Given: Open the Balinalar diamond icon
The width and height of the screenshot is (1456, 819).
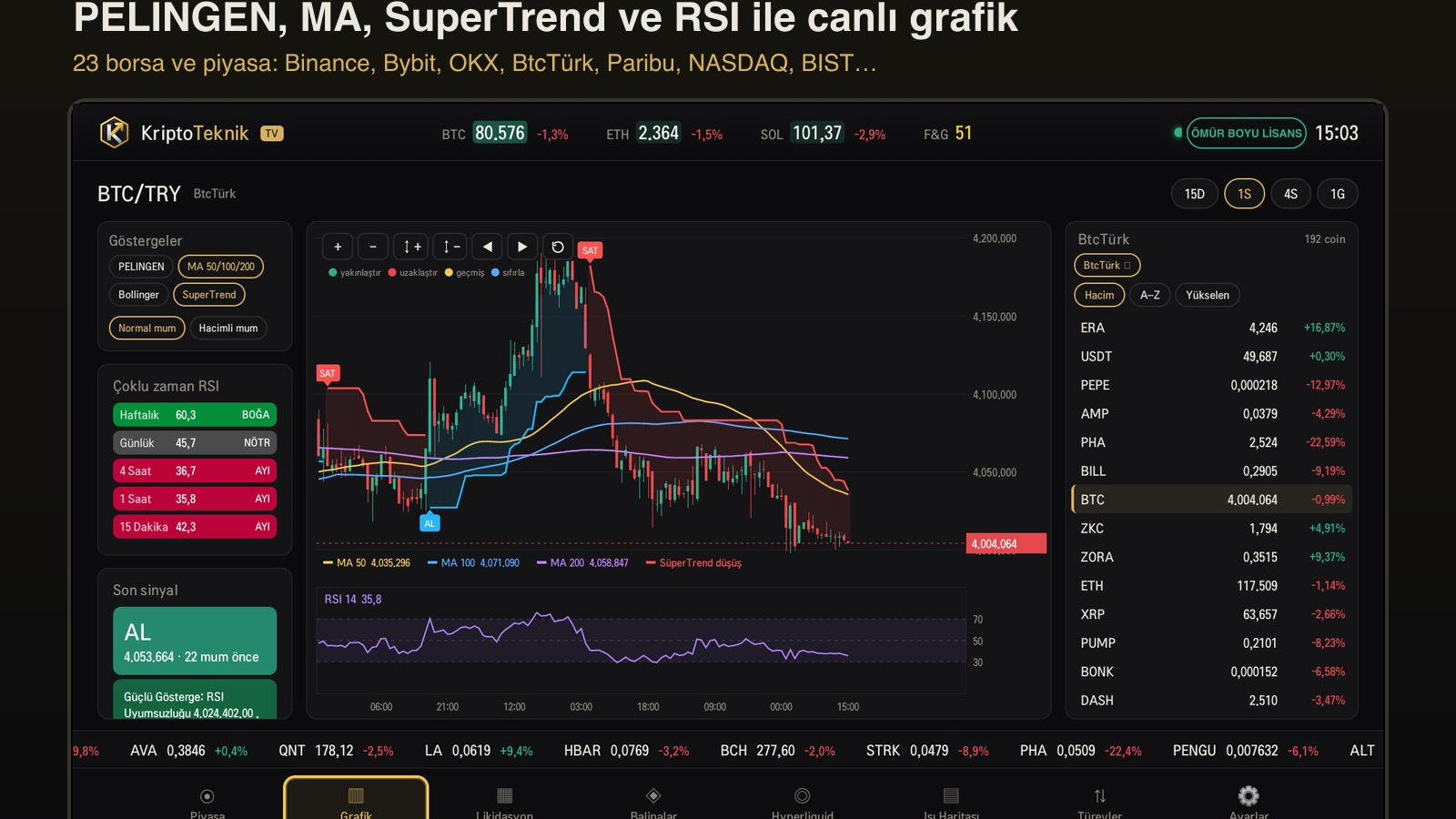Looking at the screenshot, I should (x=653, y=796).
